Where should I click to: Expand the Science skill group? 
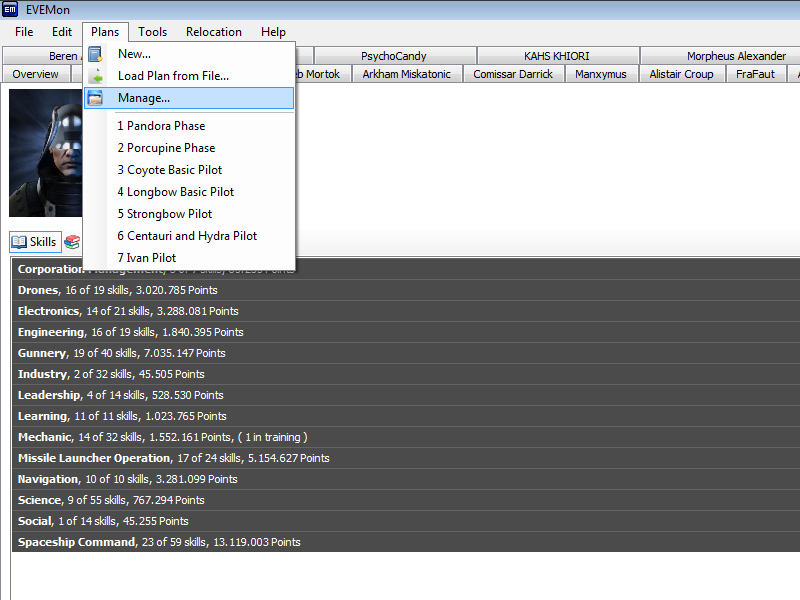(x=406, y=500)
